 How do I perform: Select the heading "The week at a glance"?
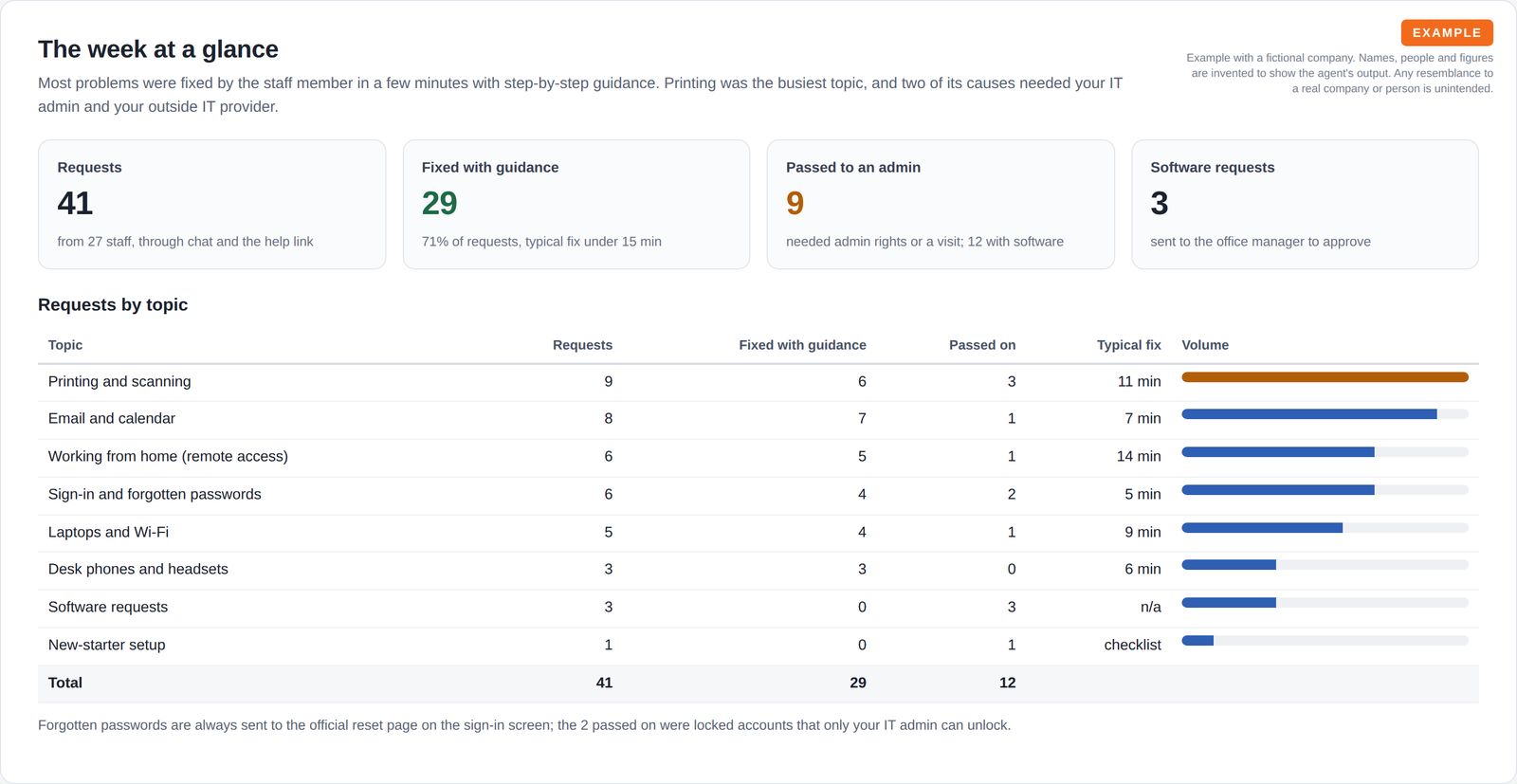coord(158,49)
